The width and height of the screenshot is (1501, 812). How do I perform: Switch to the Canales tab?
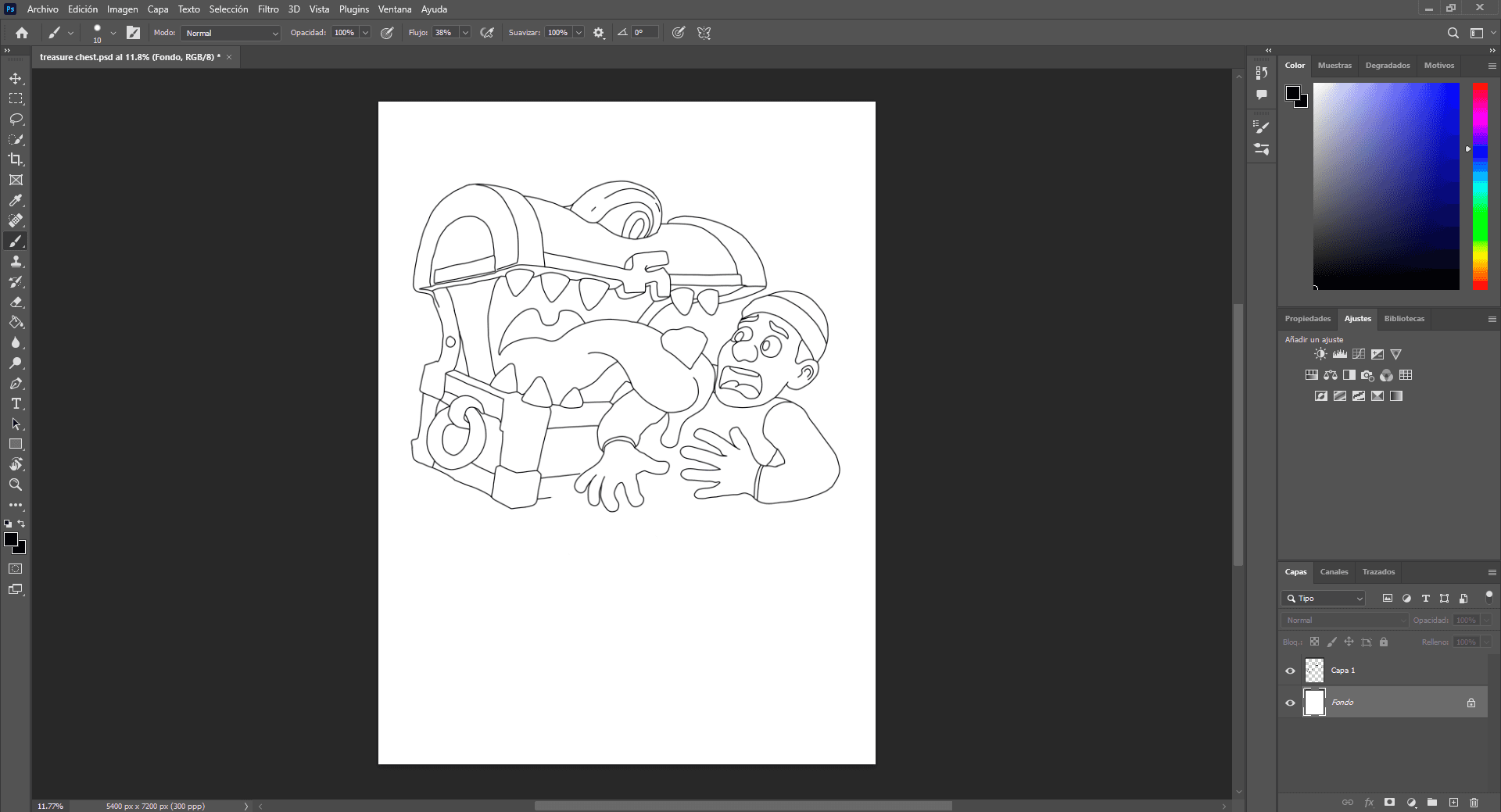[1334, 572]
